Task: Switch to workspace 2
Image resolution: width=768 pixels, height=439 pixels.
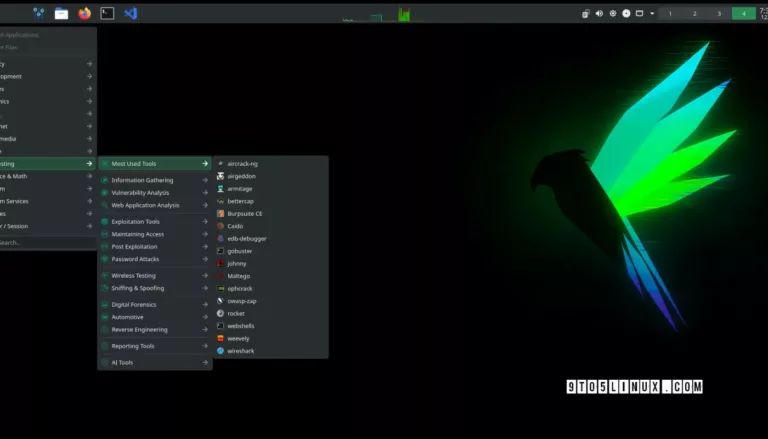Action: click(x=694, y=13)
